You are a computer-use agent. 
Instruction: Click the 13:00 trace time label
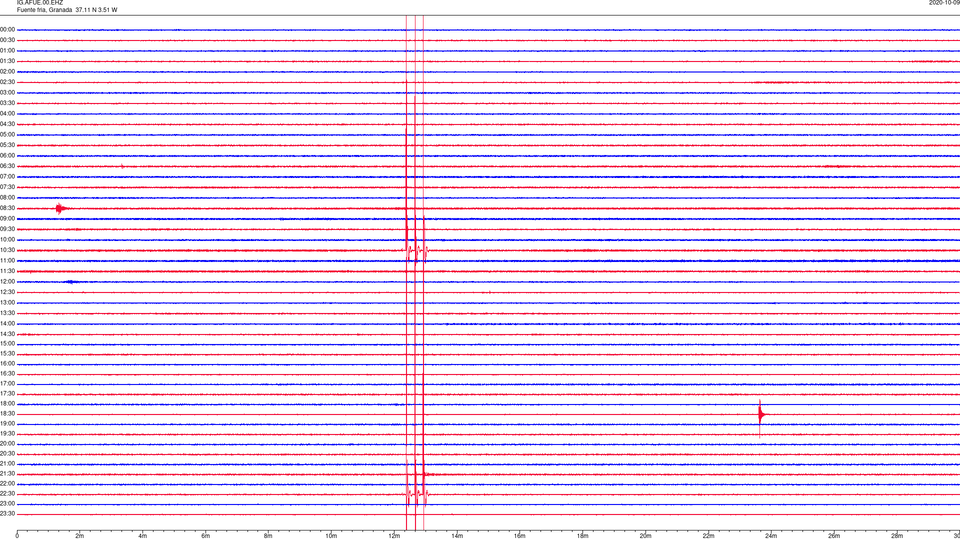coord(7,302)
